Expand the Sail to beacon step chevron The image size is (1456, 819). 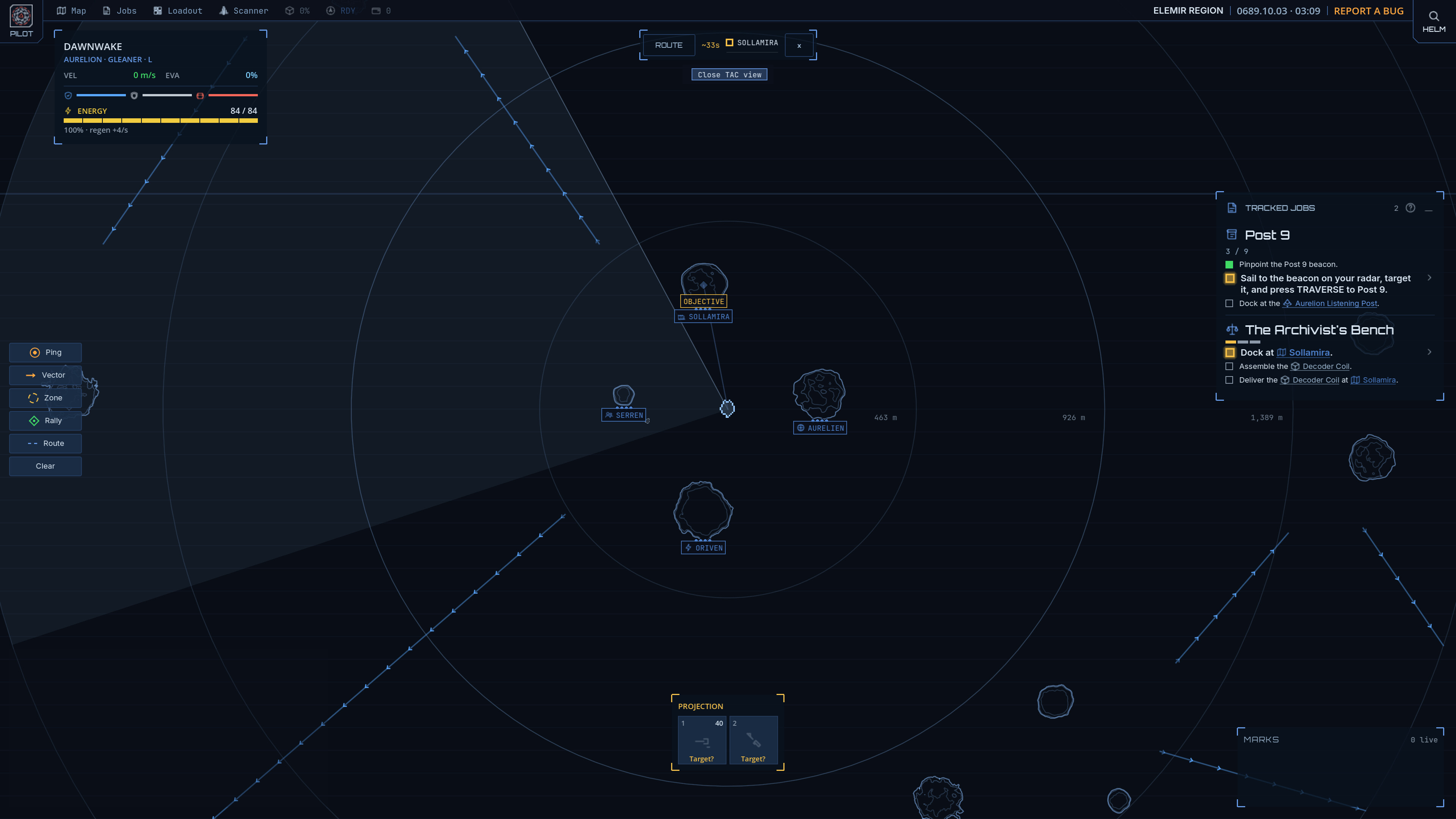coord(1429,278)
